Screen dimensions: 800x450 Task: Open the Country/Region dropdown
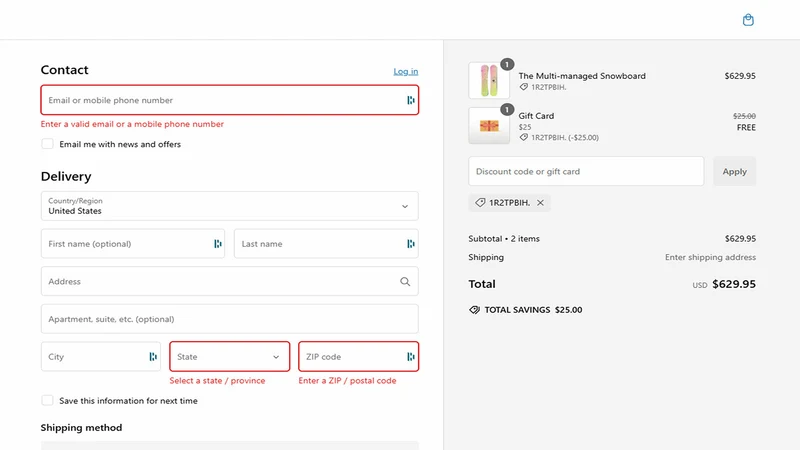[x=230, y=206]
